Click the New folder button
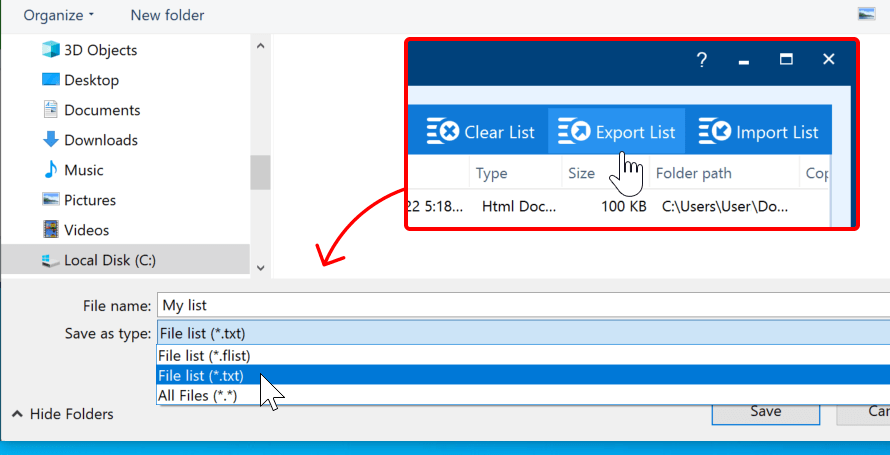This screenshot has width=890, height=455. [167, 15]
